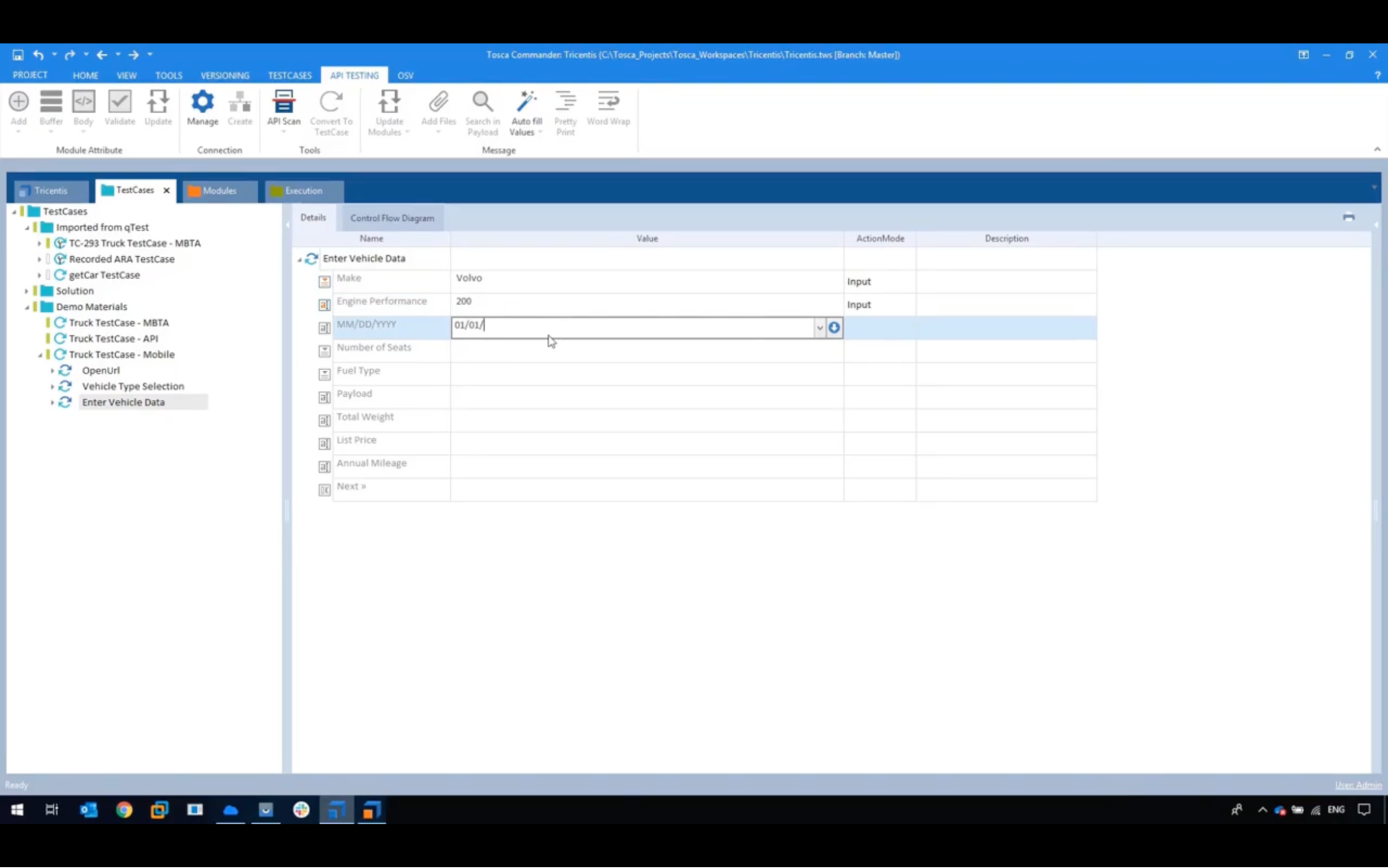
Task: Click the Search in Payload icon
Action: 483,102
